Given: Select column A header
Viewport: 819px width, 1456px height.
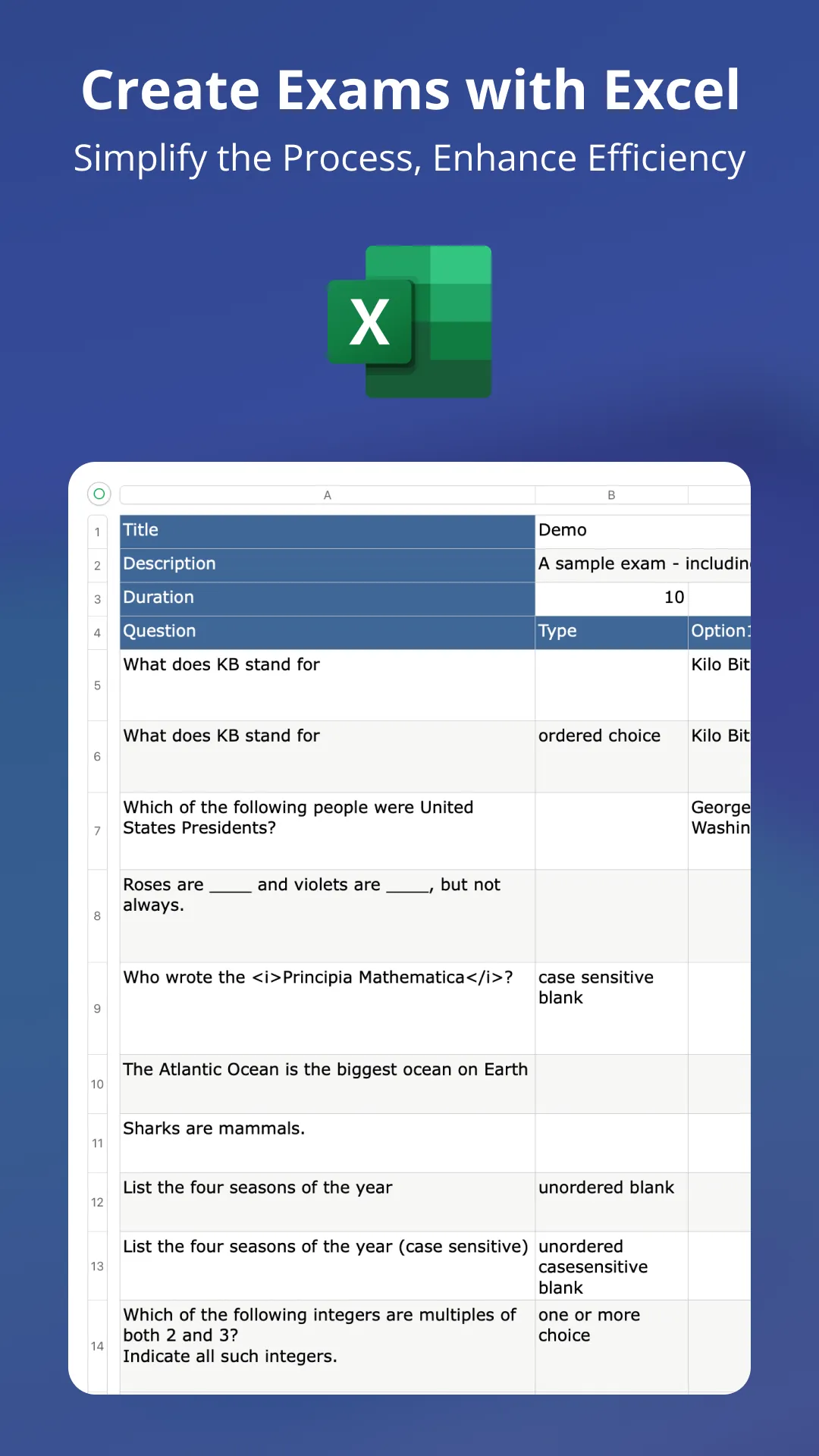Looking at the screenshot, I should 328,495.
